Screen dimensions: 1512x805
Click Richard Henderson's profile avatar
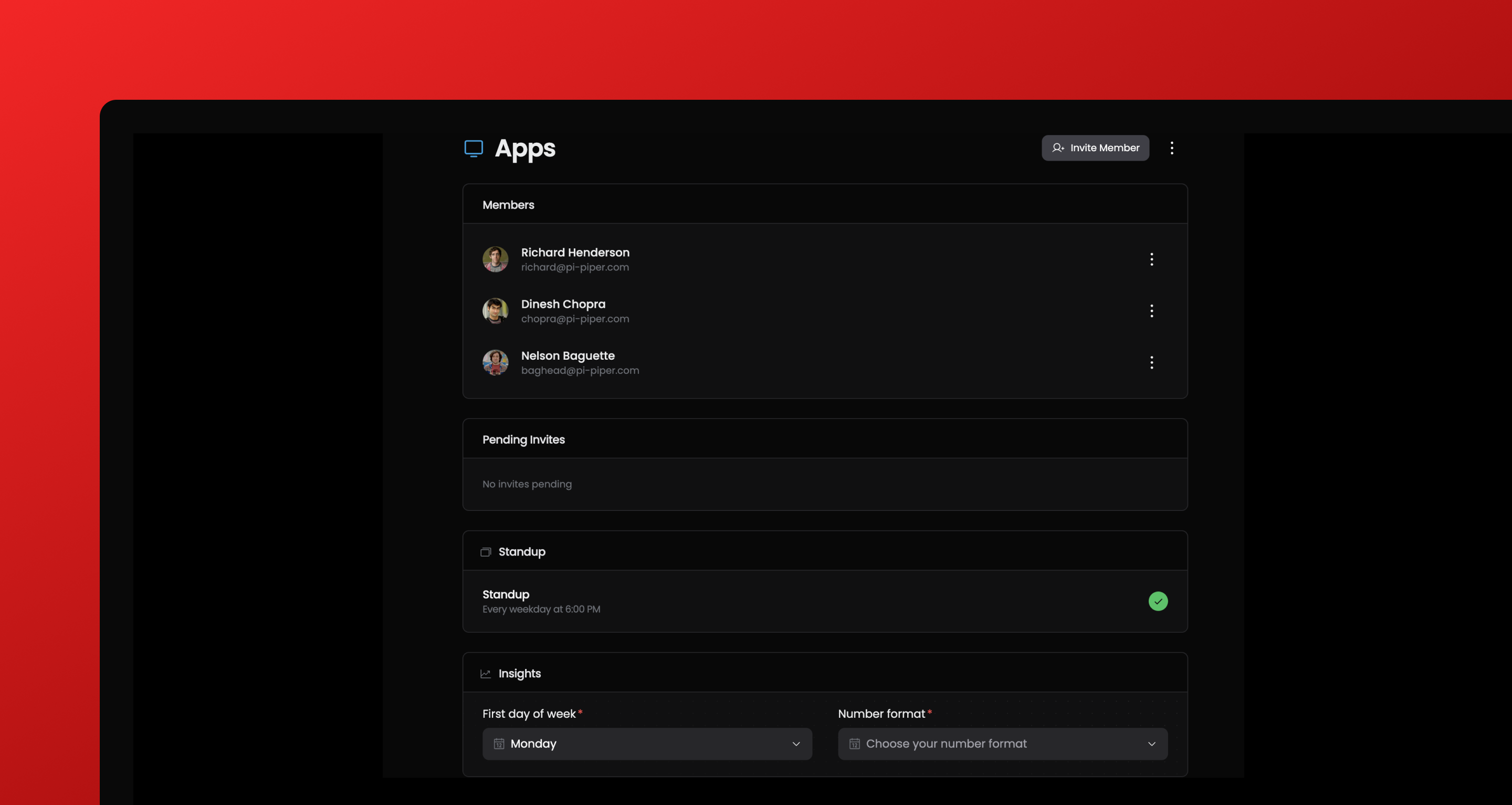pos(495,259)
